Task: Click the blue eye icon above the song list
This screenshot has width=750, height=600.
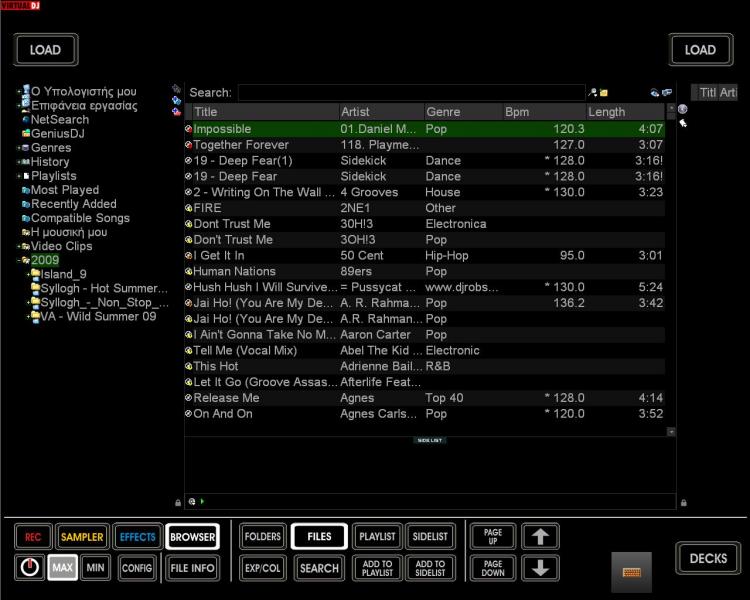Action: click(x=655, y=92)
